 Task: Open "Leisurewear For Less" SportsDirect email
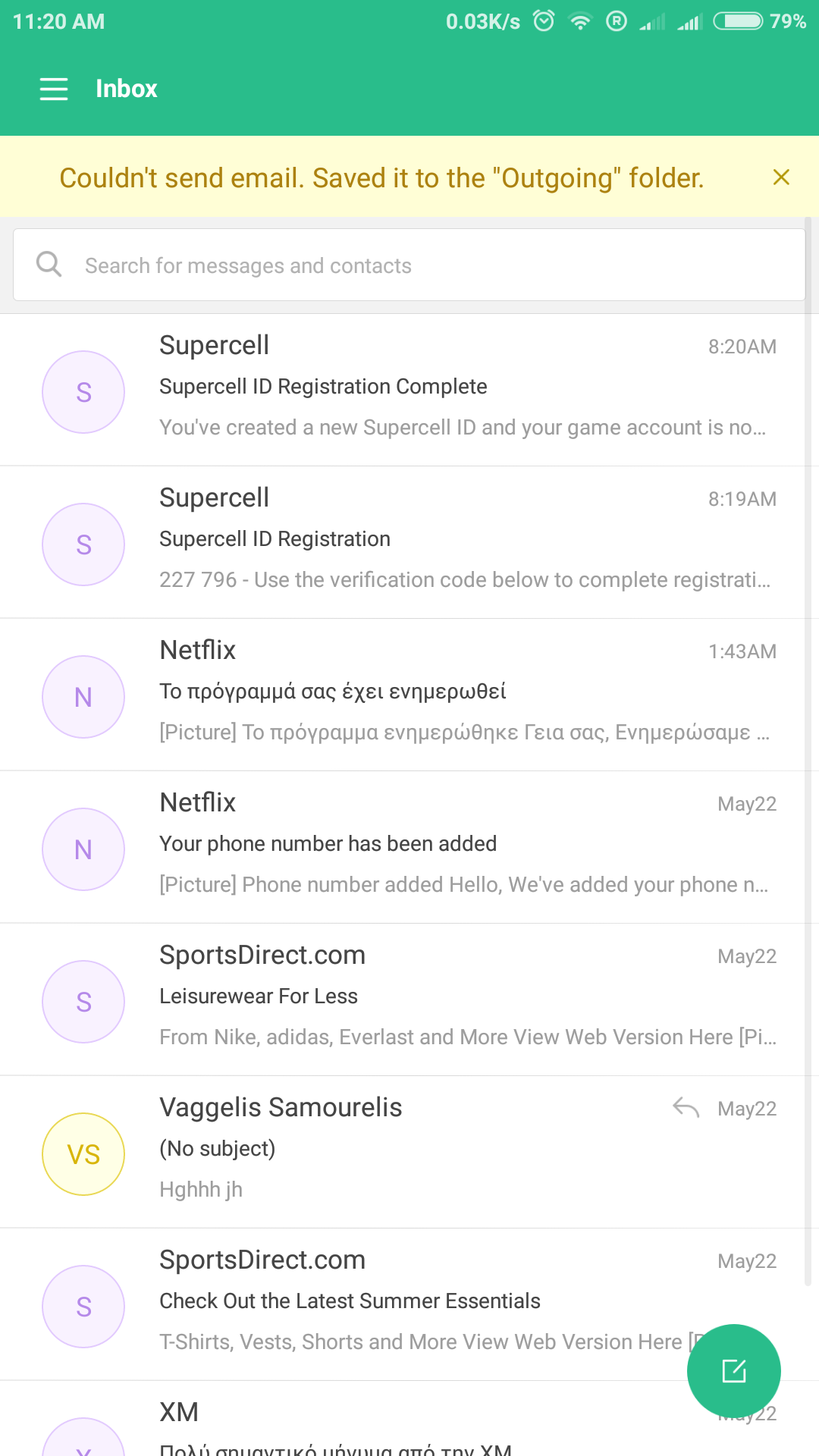(x=455, y=998)
